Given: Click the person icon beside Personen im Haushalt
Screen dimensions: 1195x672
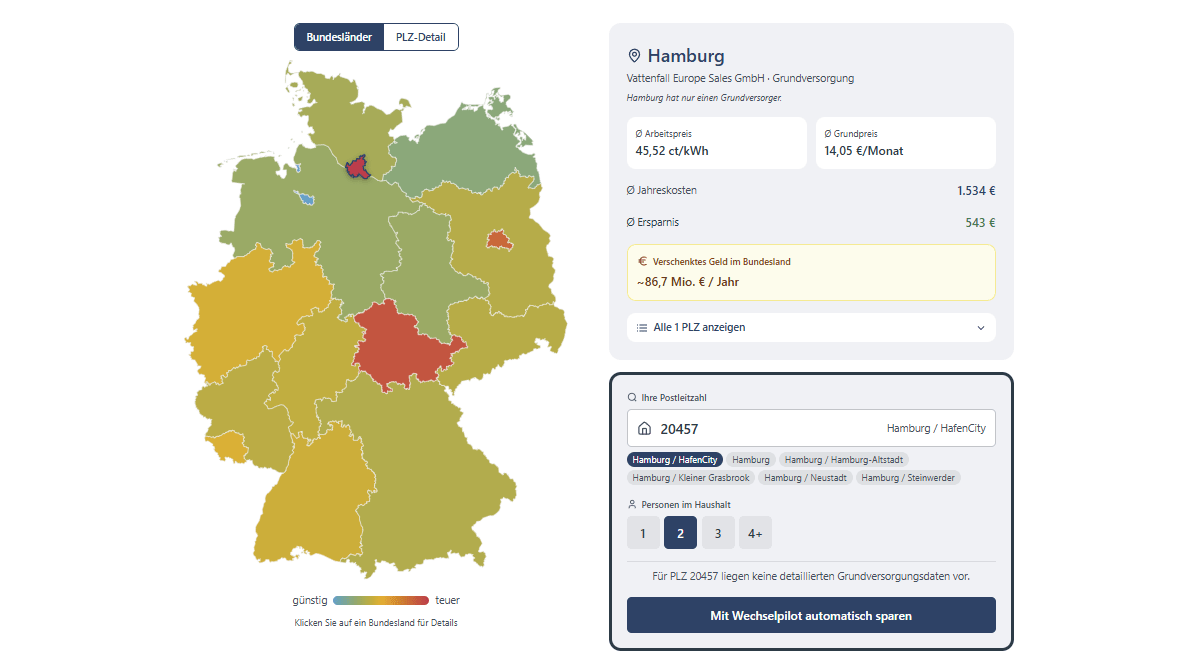Looking at the screenshot, I should [631, 504].
